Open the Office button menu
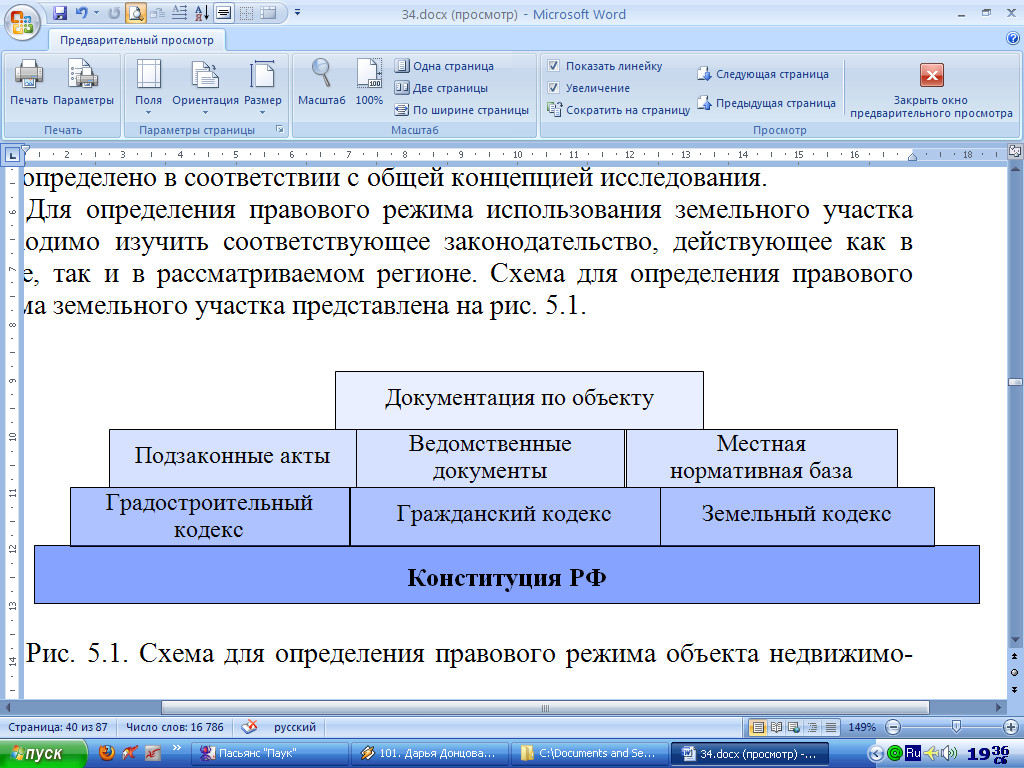1024x768 pixels. click(x=22, y=22)
